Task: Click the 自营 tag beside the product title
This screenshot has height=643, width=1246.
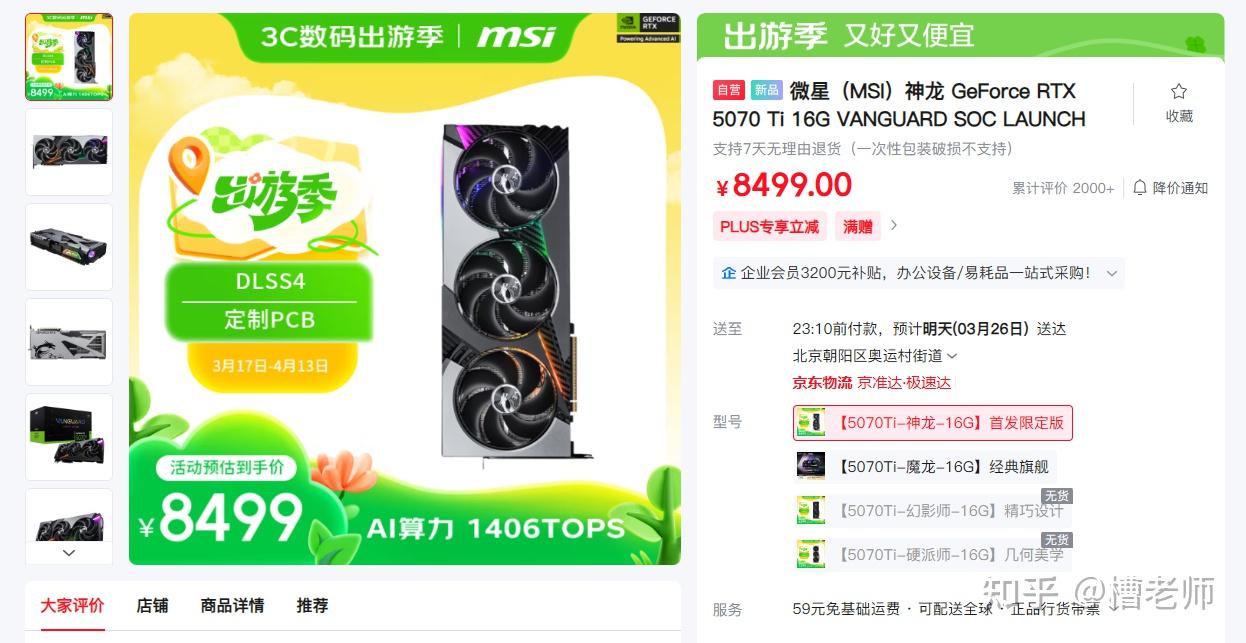Action: pyautogui.click(x=729, y=90)
